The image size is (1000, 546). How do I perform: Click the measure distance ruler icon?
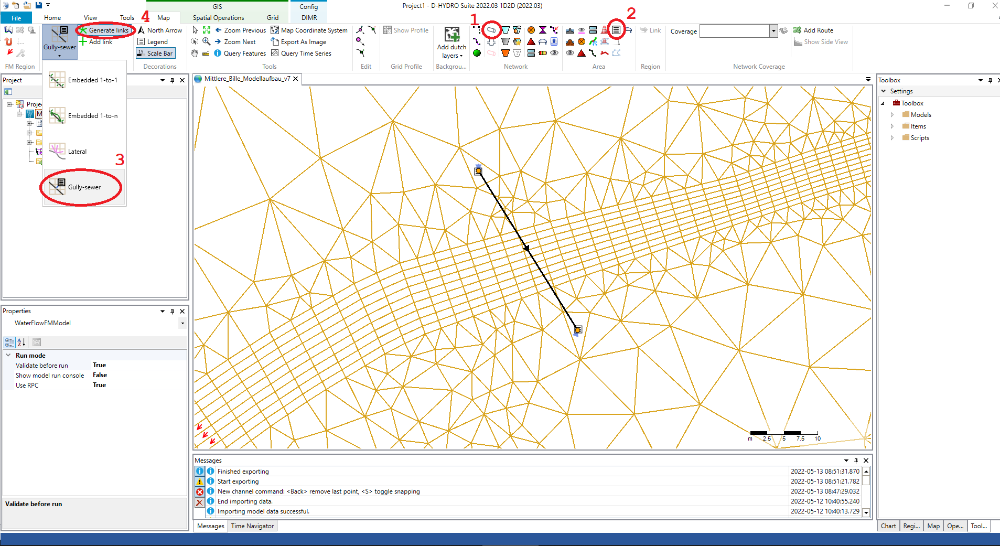coord(207,54)
